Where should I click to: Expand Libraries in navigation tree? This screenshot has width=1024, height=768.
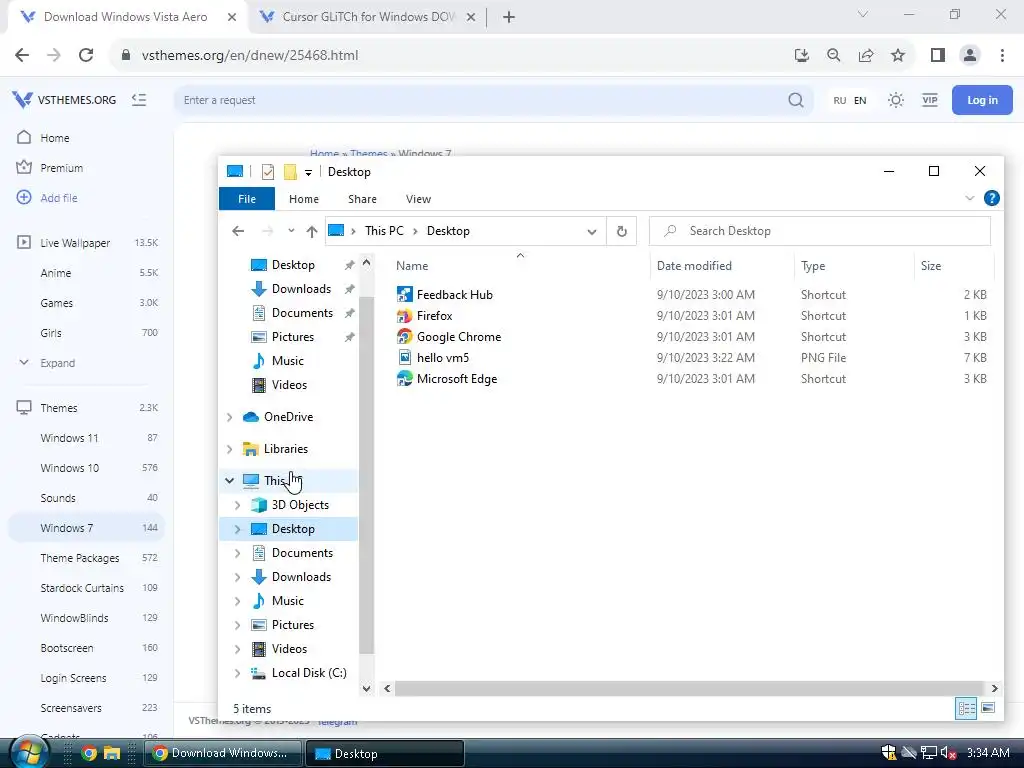[229, 449]
